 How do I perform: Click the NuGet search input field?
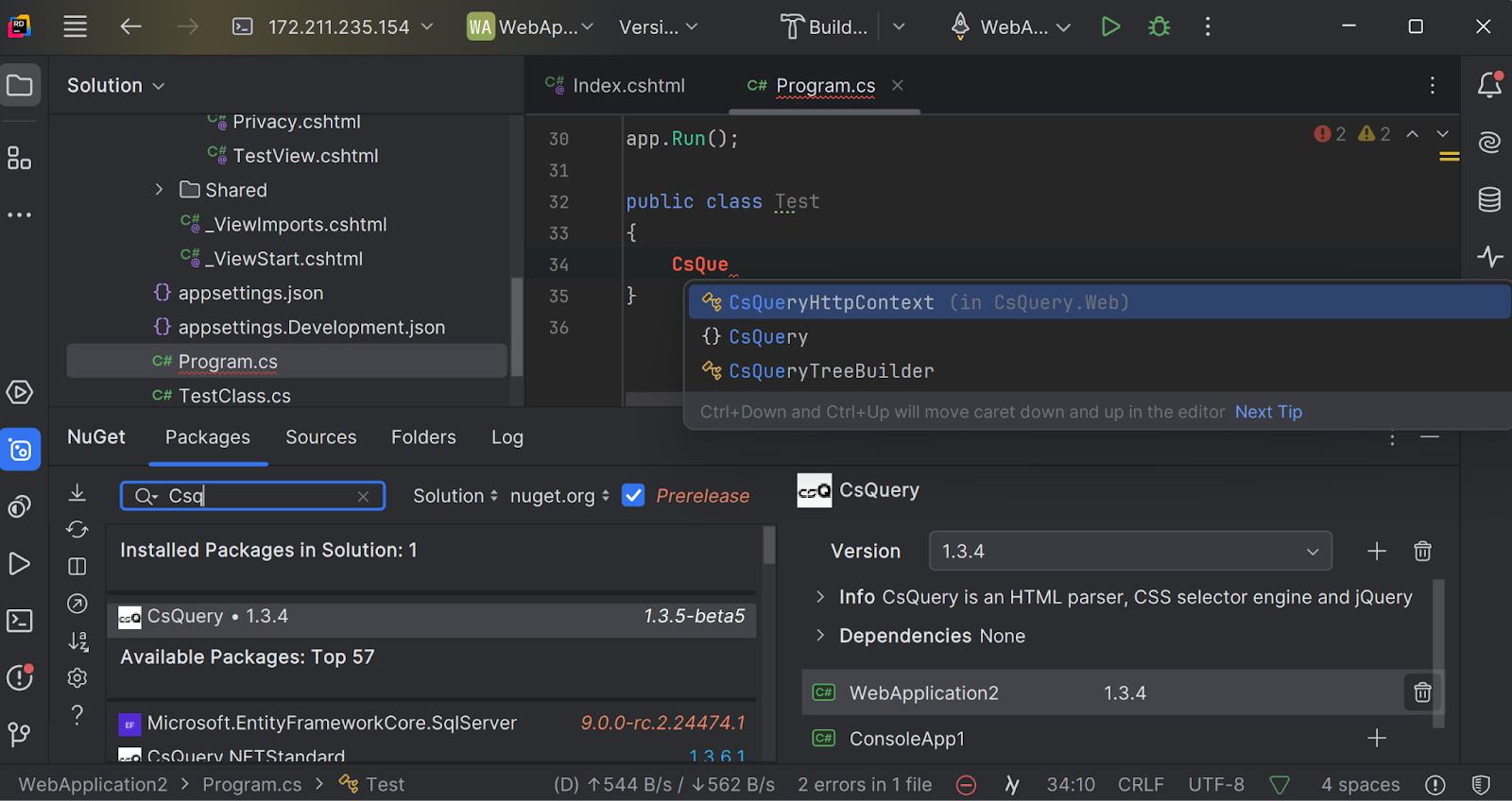pyautogui.click(x=253, y=496)
